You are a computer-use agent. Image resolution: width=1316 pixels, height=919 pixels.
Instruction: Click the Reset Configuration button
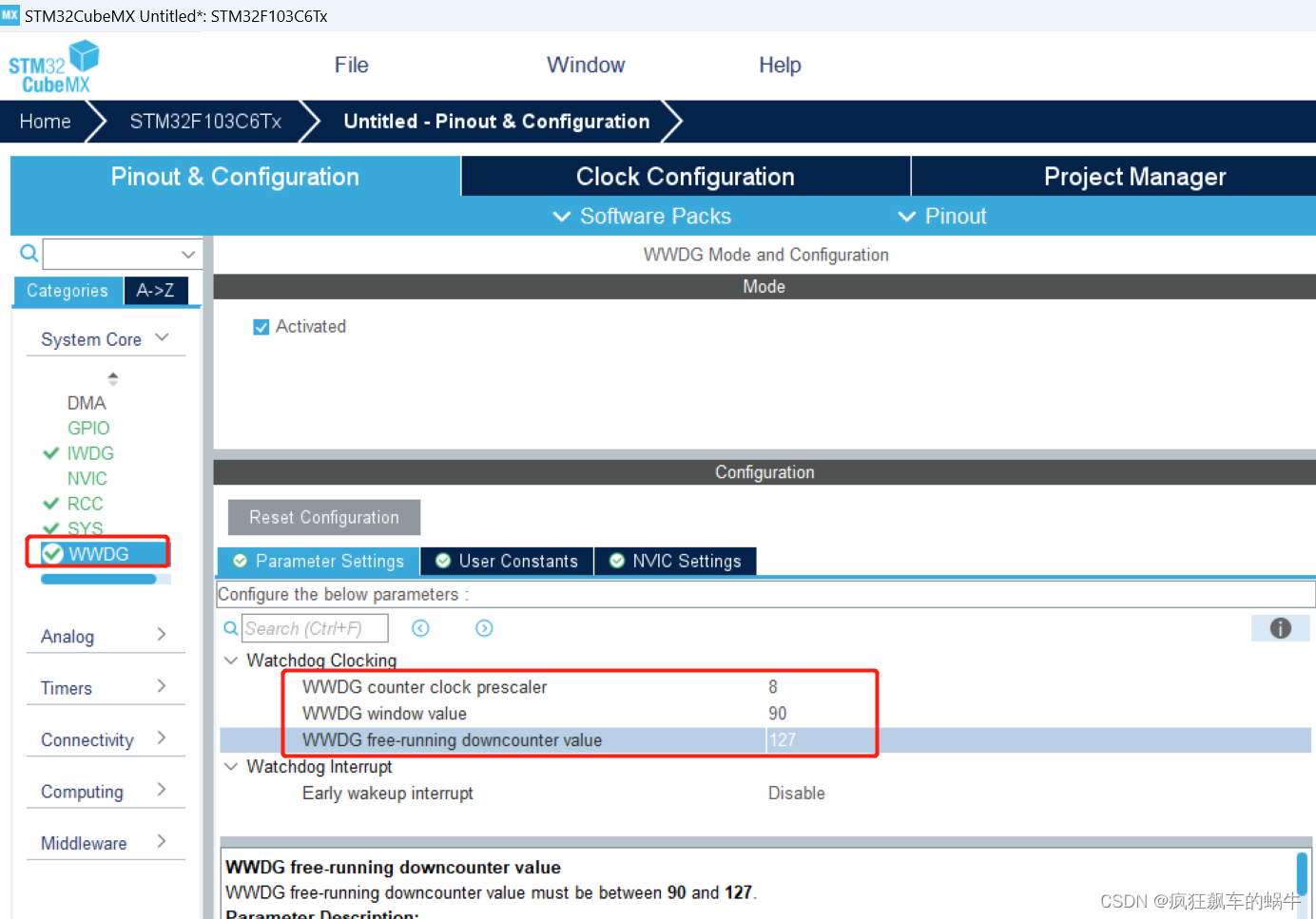(324, 517)
